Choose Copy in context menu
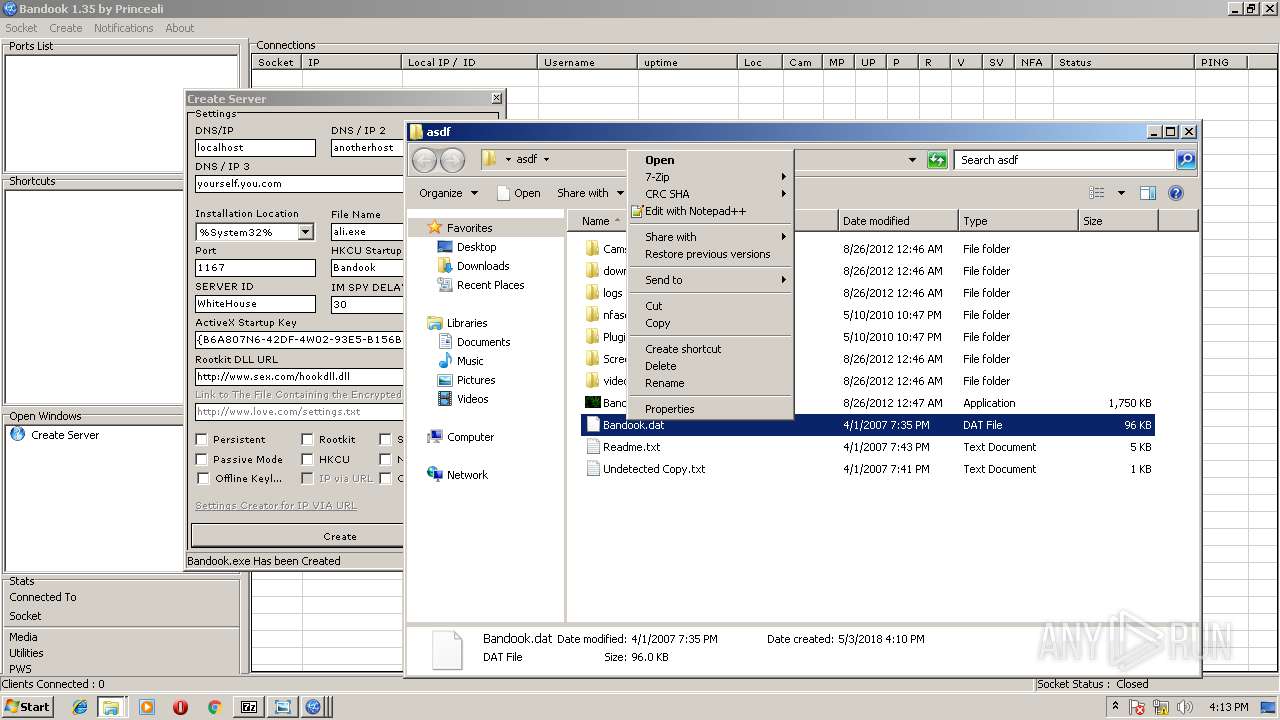The height and width of the screenshot is (720, 1280). 710,323
